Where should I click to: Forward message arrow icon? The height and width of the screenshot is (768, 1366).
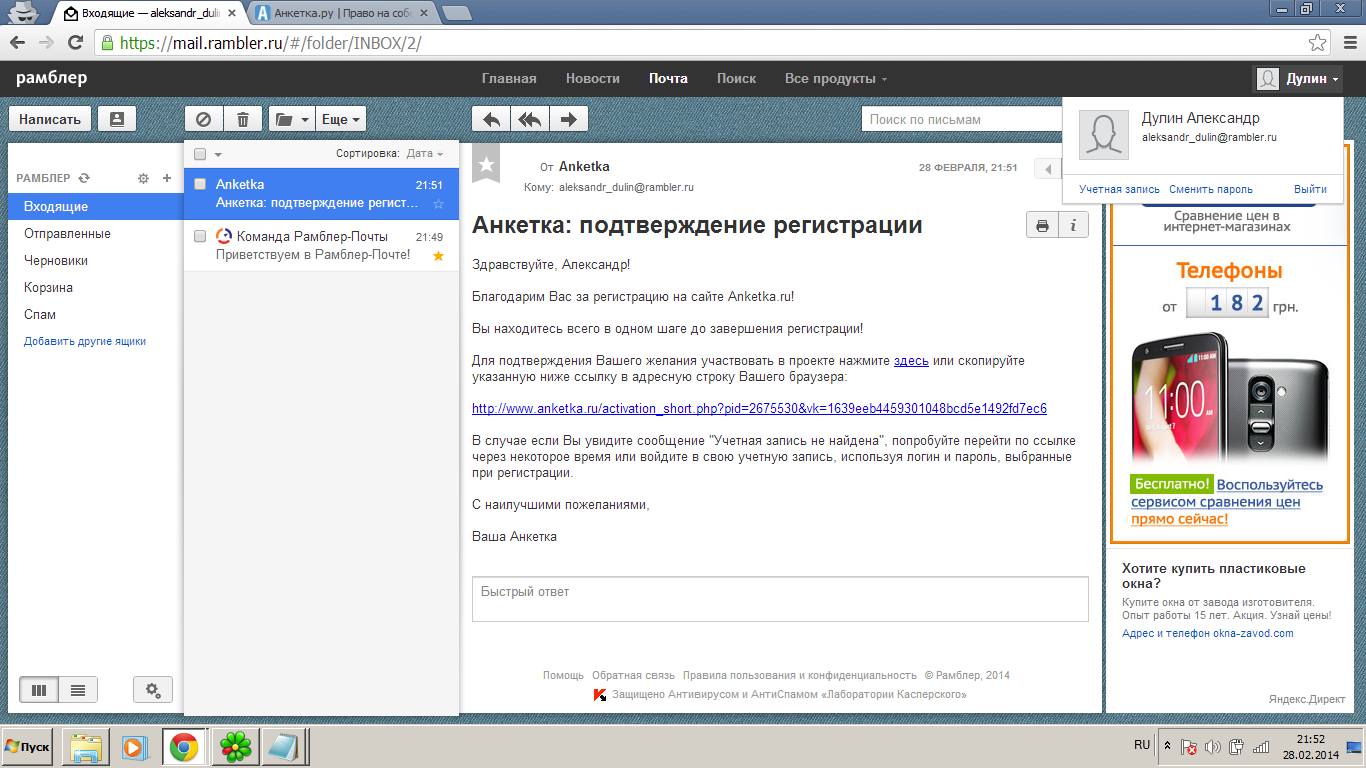[x=569, y=119]
